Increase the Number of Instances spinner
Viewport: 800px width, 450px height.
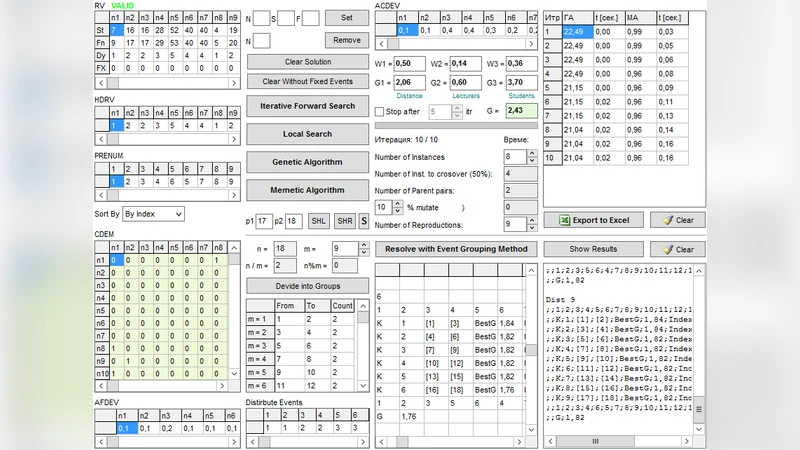(x=532, y=153)
